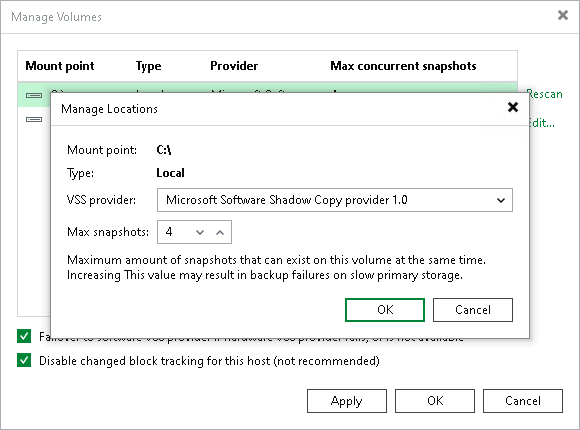Select the second volume row drive icon

[x=34, y=119]
